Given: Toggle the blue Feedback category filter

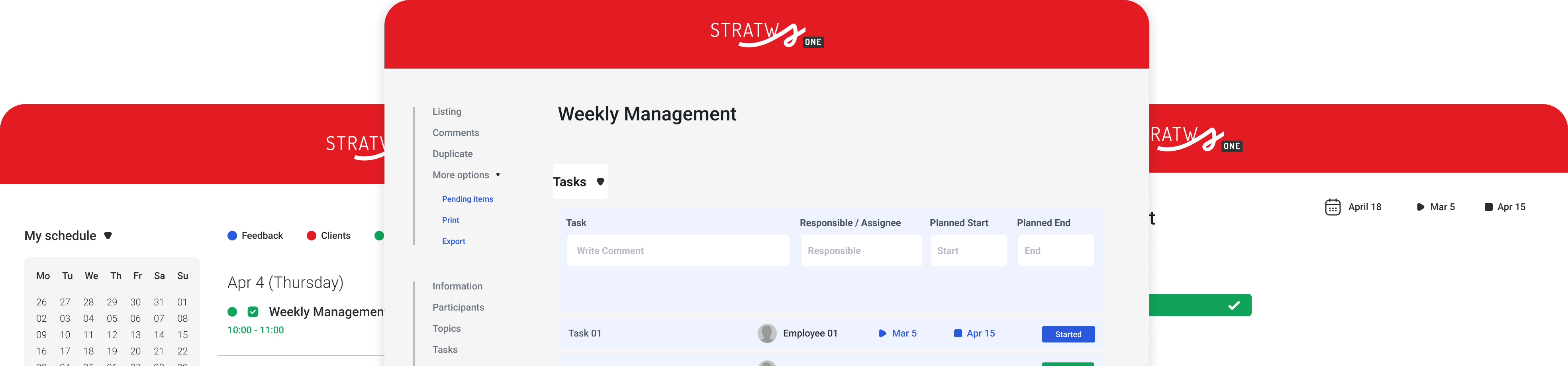Looking at the screenshot, I should point(232,236).
